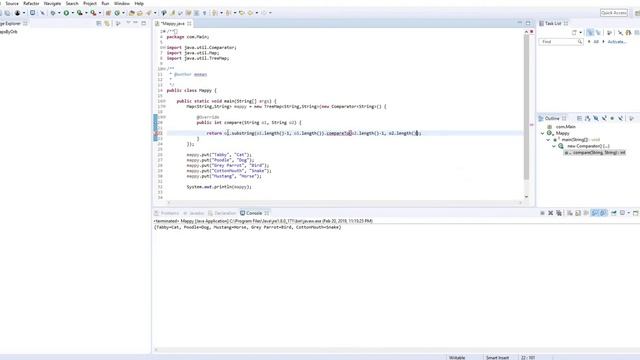Open the Display Selected Console dropdown
The width and height of the screenshot is (640, 360).
(629, 213)
